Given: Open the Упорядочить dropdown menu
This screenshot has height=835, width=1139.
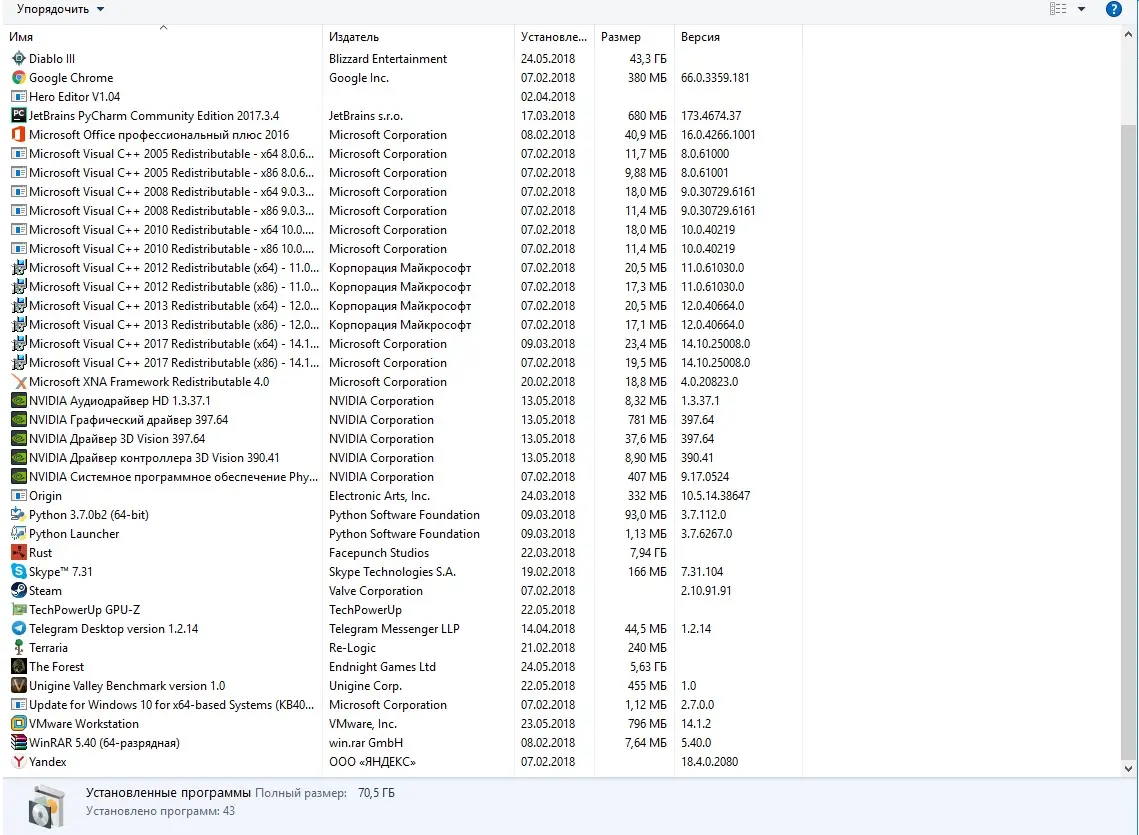Looking at the screenshot, I should coord(60,9).
